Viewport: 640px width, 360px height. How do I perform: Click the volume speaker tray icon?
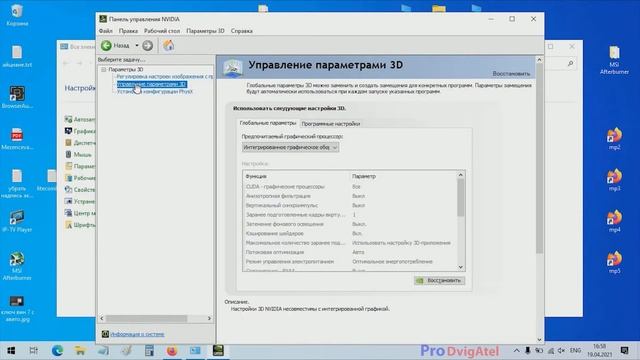(562, 351)
